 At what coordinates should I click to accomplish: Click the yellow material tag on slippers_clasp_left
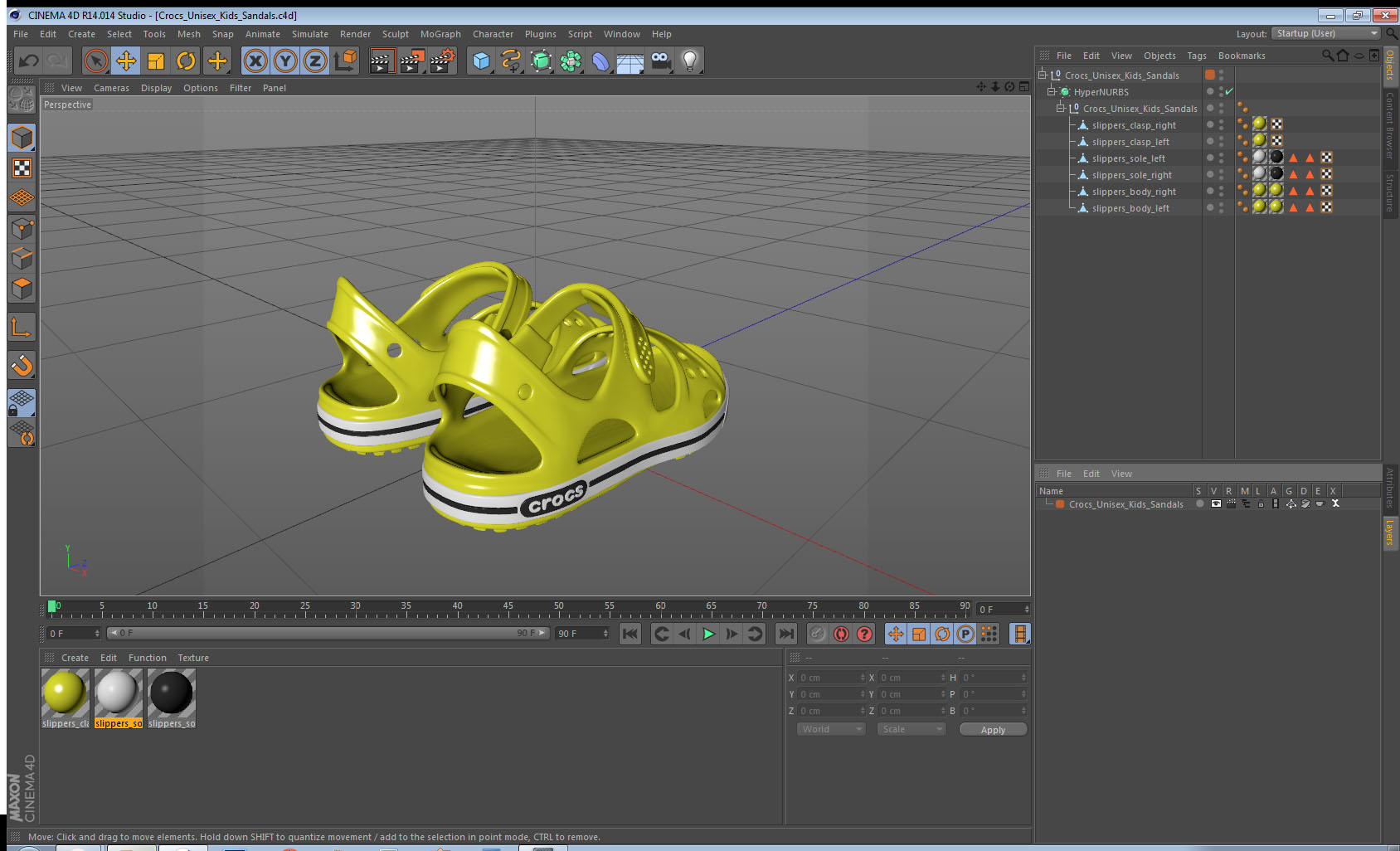point(1260,140)
